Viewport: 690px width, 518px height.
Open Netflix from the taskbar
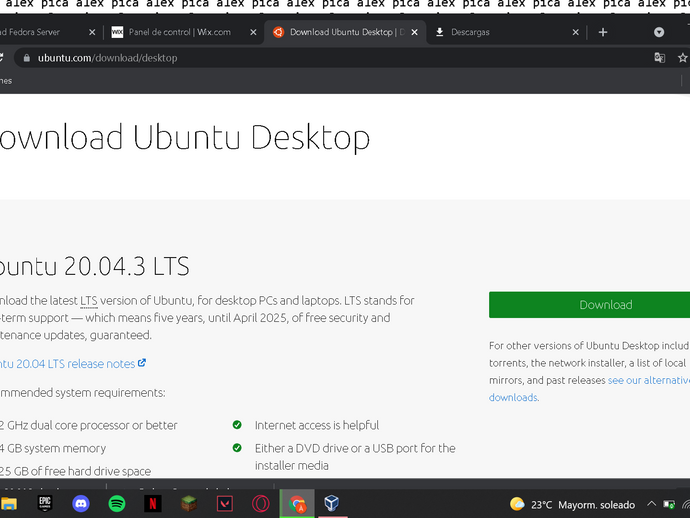[153, 503]
